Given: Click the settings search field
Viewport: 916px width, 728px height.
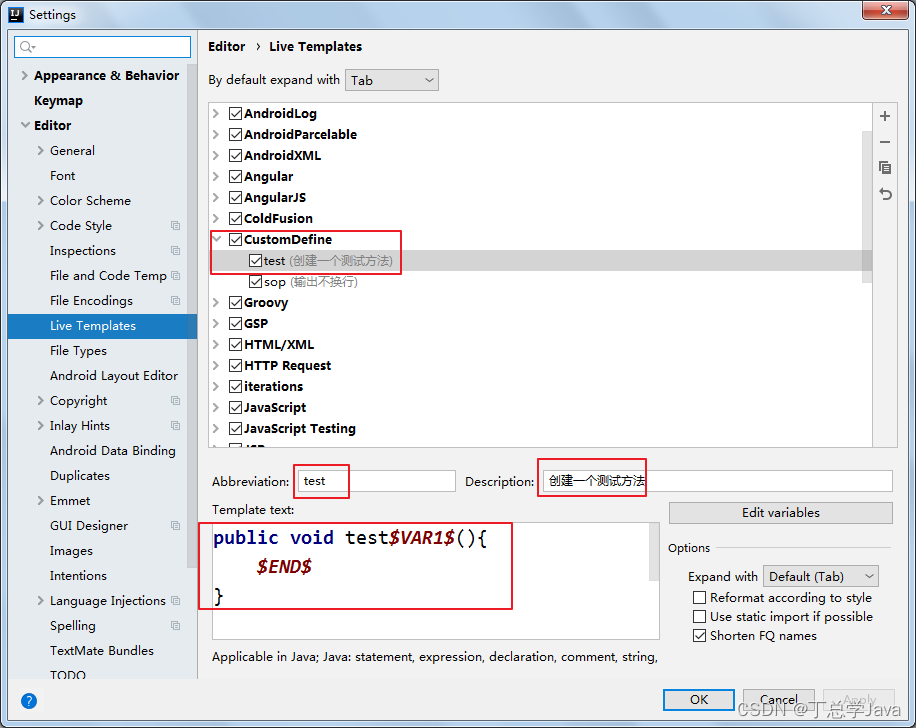Looking at the screenshot, I should 103,47.
